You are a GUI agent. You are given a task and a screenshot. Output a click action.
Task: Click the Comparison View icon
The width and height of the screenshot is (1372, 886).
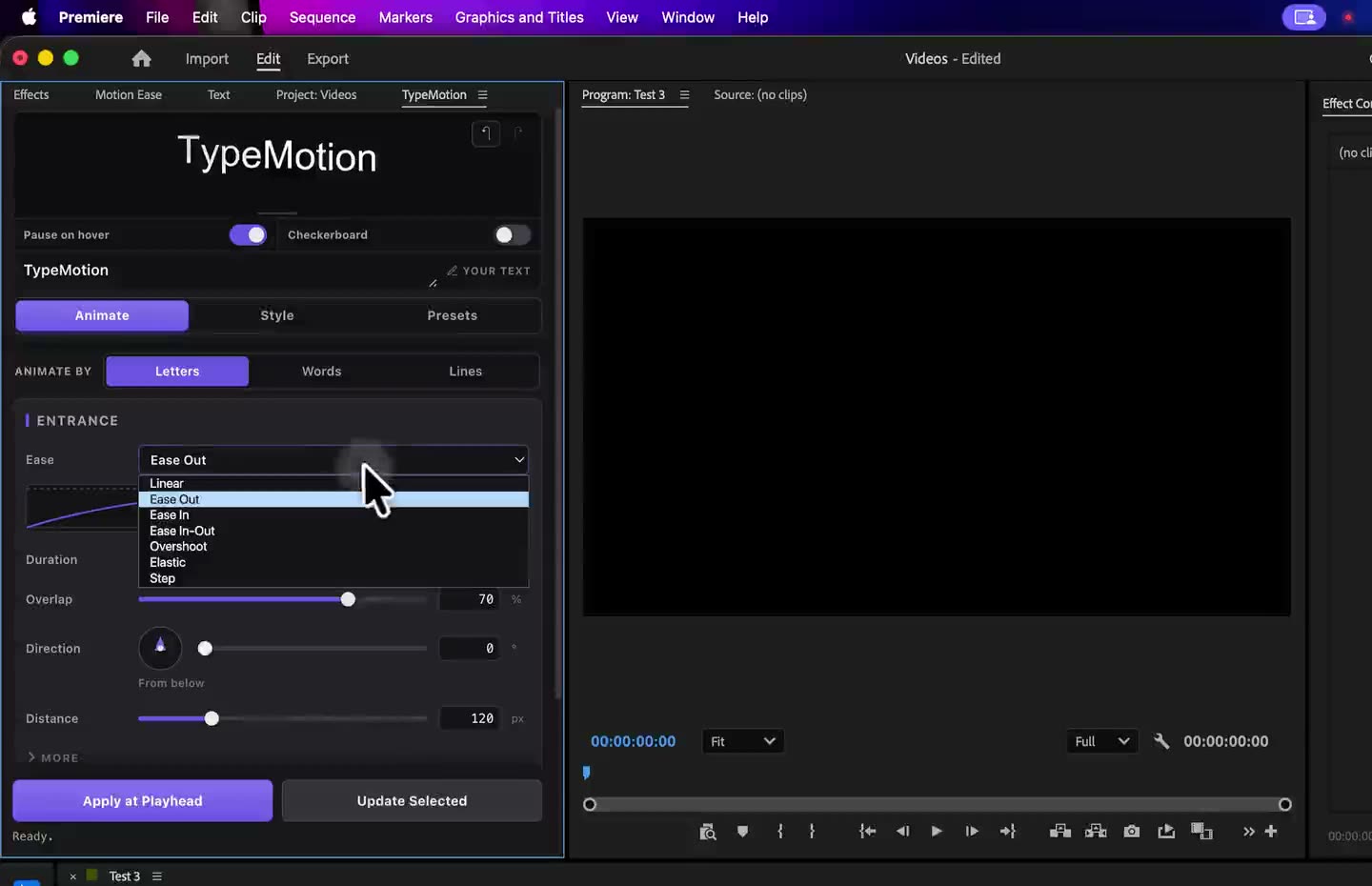point(1201,832)
